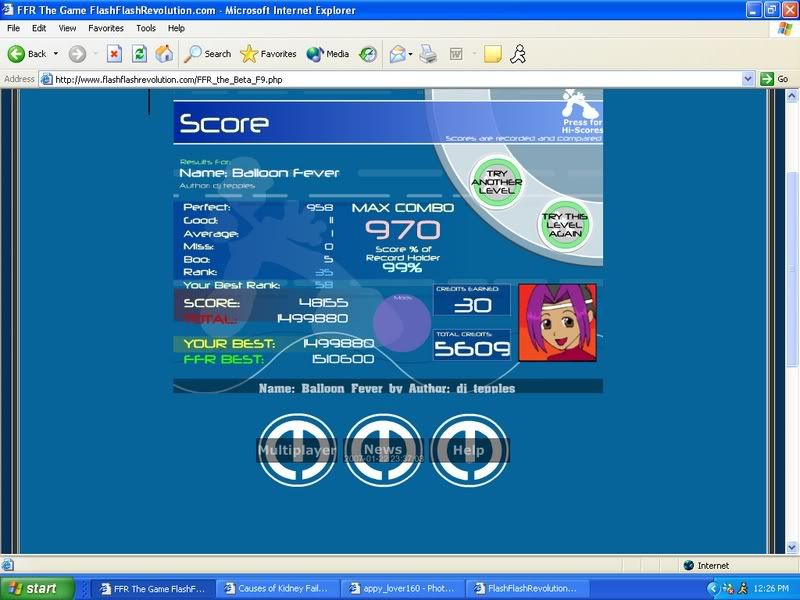
Task: Click the yellow Discuss note icon
Action: click(492, 54)
